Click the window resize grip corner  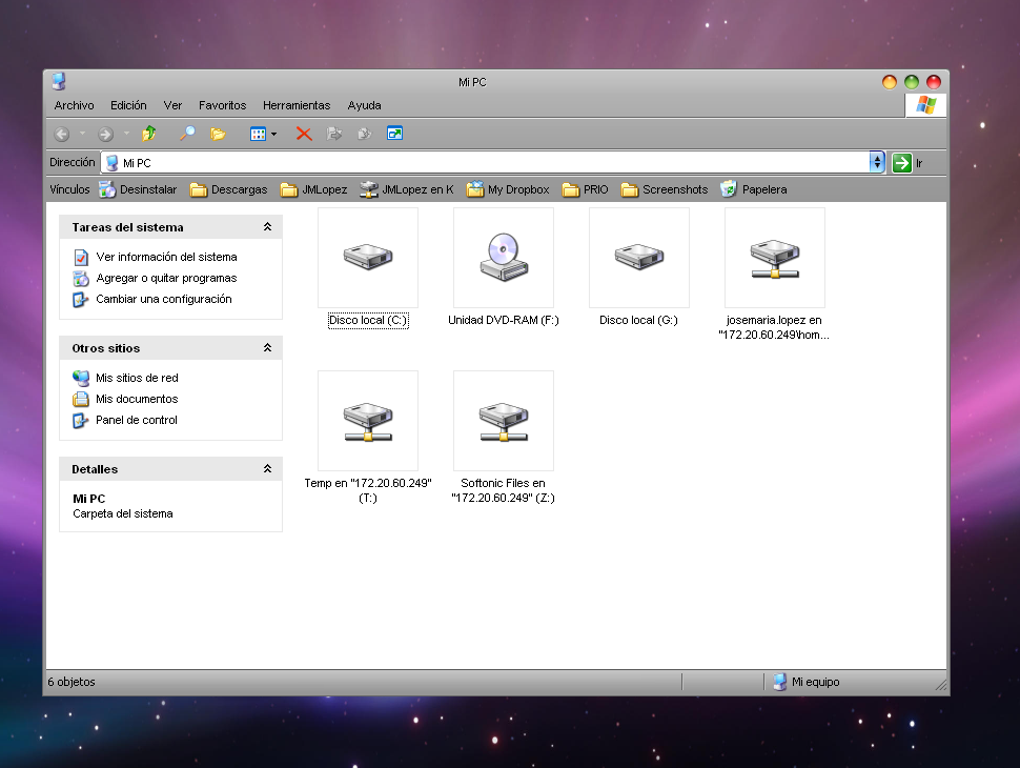pyautogui.click(x=941, y=684)
